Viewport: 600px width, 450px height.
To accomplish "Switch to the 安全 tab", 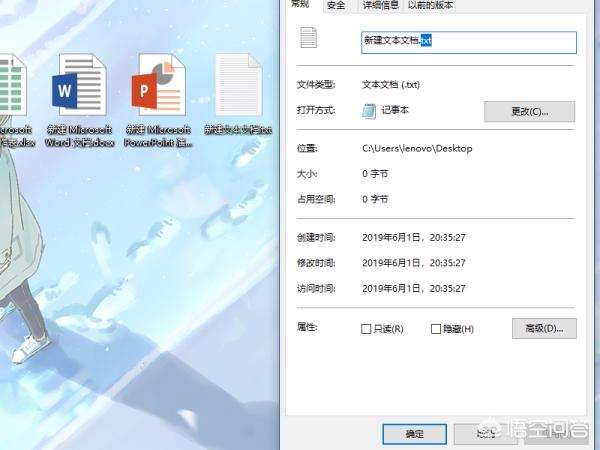I will click(336, 5).
